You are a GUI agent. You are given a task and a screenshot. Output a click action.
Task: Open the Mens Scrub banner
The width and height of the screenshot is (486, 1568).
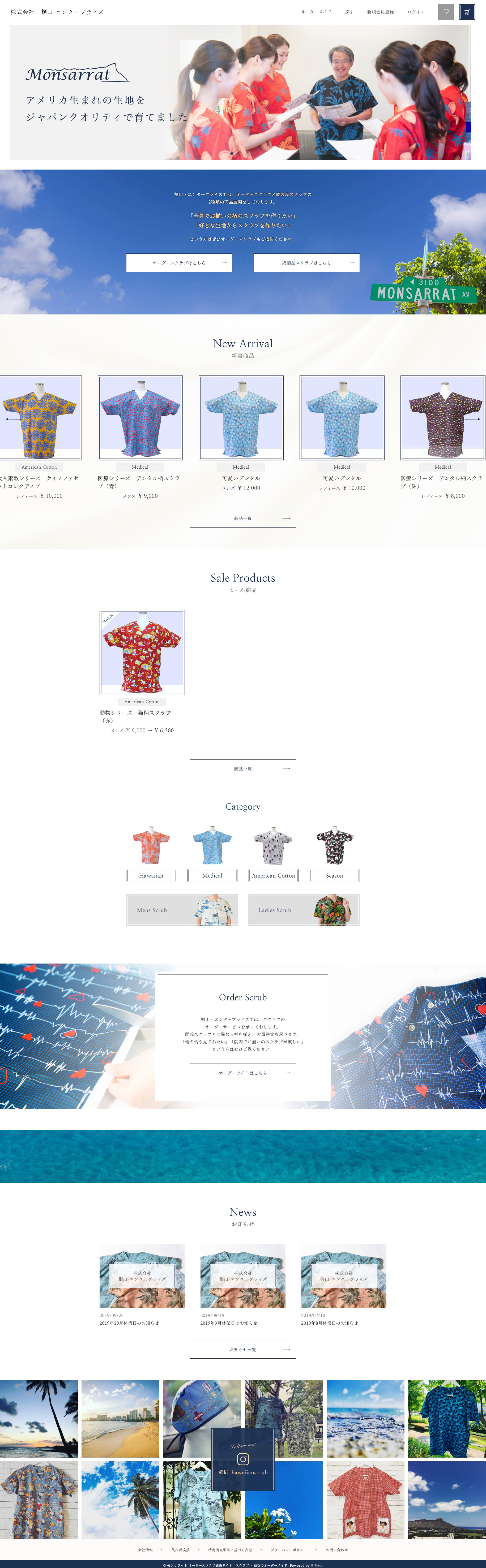[x=182, y=910]
